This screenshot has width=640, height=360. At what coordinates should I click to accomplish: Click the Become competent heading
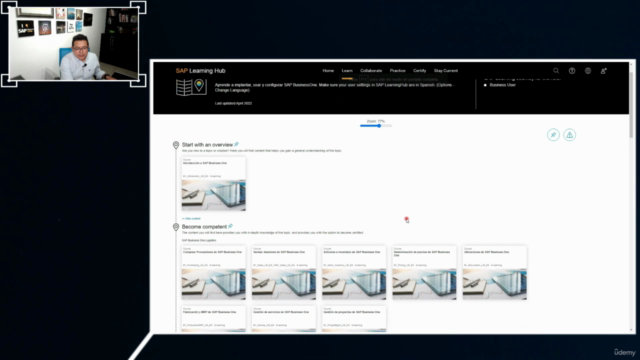(x=204, y=227)
